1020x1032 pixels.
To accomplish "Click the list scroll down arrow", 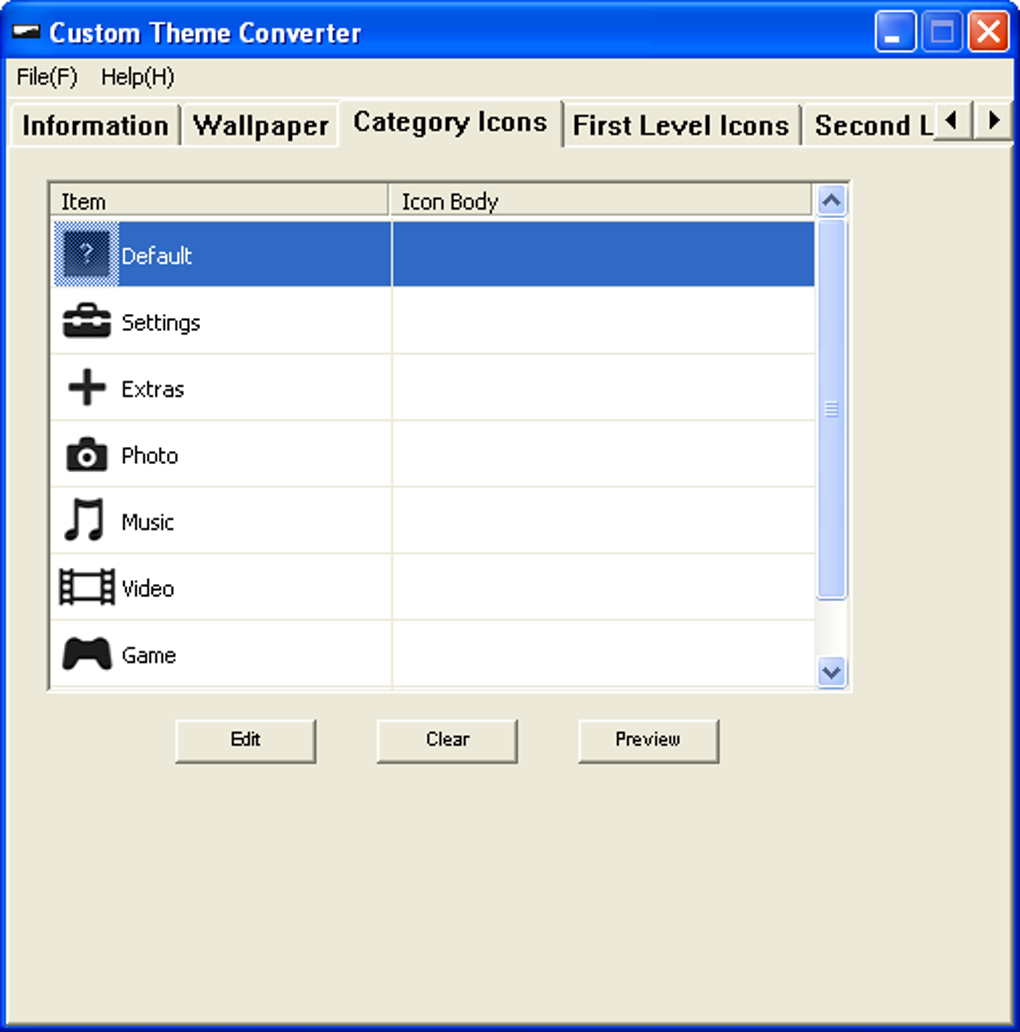I will (x=831, y=671).
